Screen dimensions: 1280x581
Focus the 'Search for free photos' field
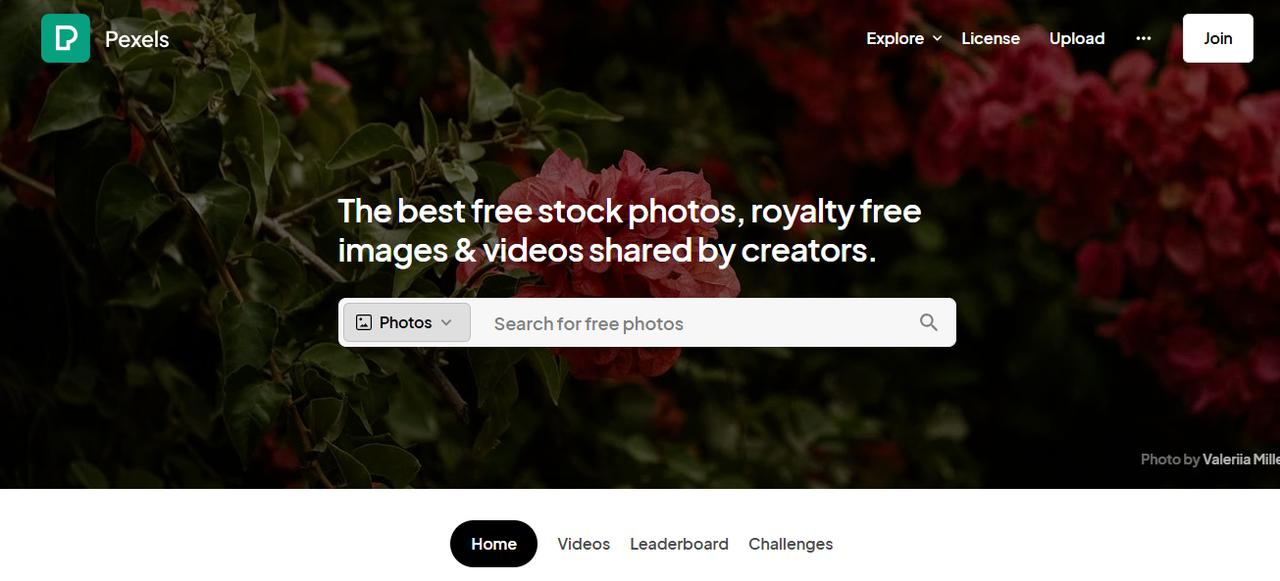point(695,323)
